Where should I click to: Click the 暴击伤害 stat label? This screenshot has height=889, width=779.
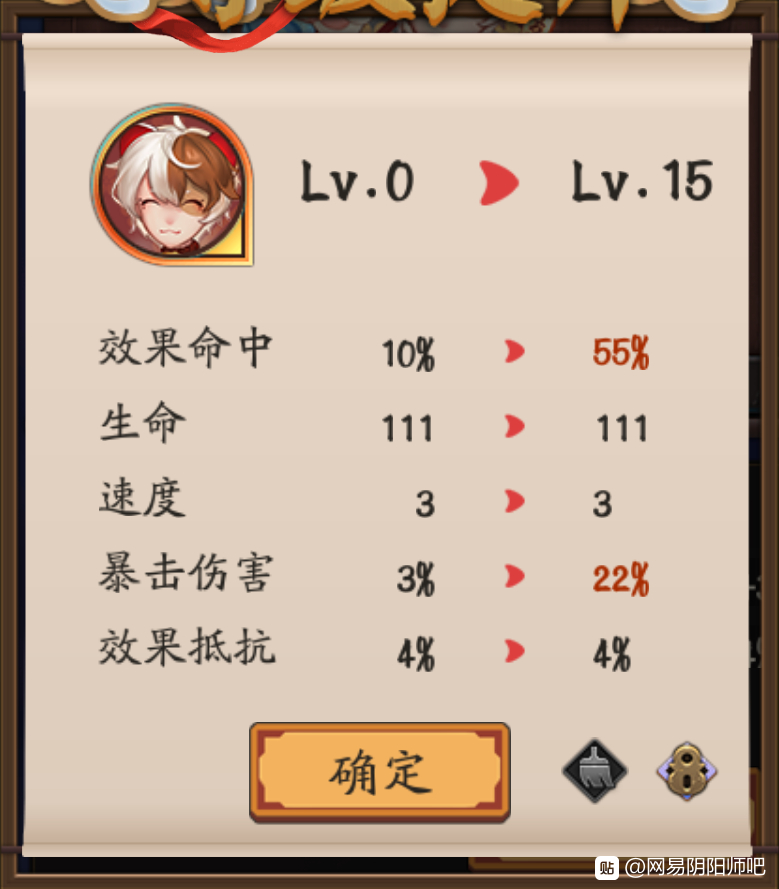pyautogui.click(x=186, y=573)
